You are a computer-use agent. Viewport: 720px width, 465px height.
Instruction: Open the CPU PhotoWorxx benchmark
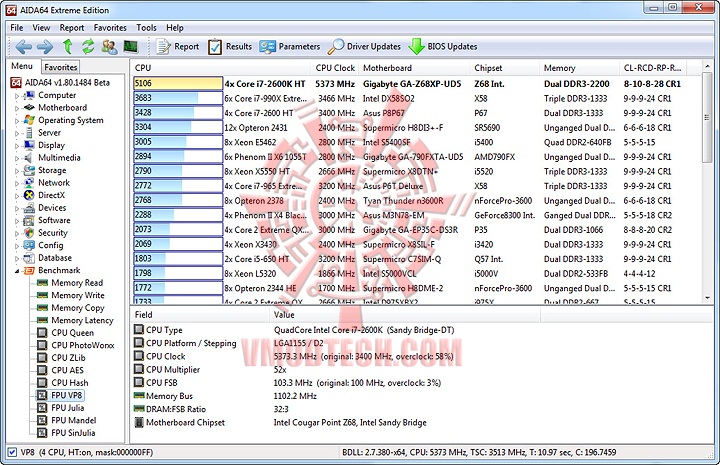click(x=83, y=345)
